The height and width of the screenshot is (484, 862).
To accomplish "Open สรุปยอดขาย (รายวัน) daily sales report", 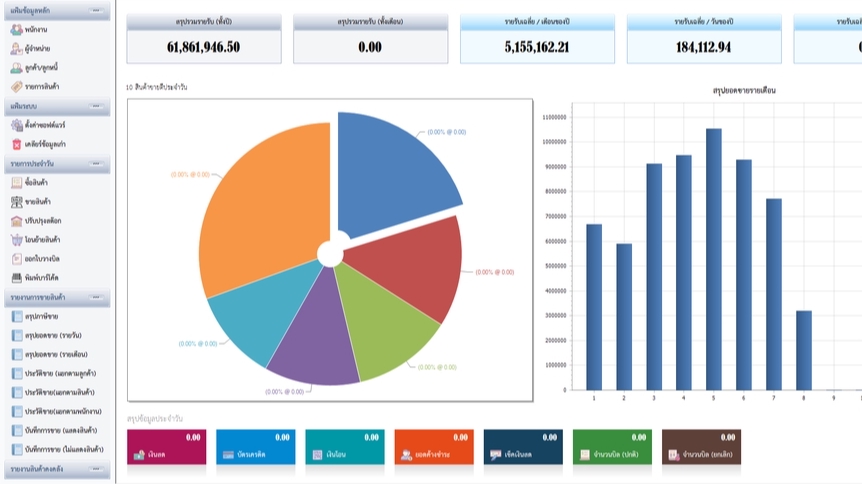I will (x=47, y=336).
